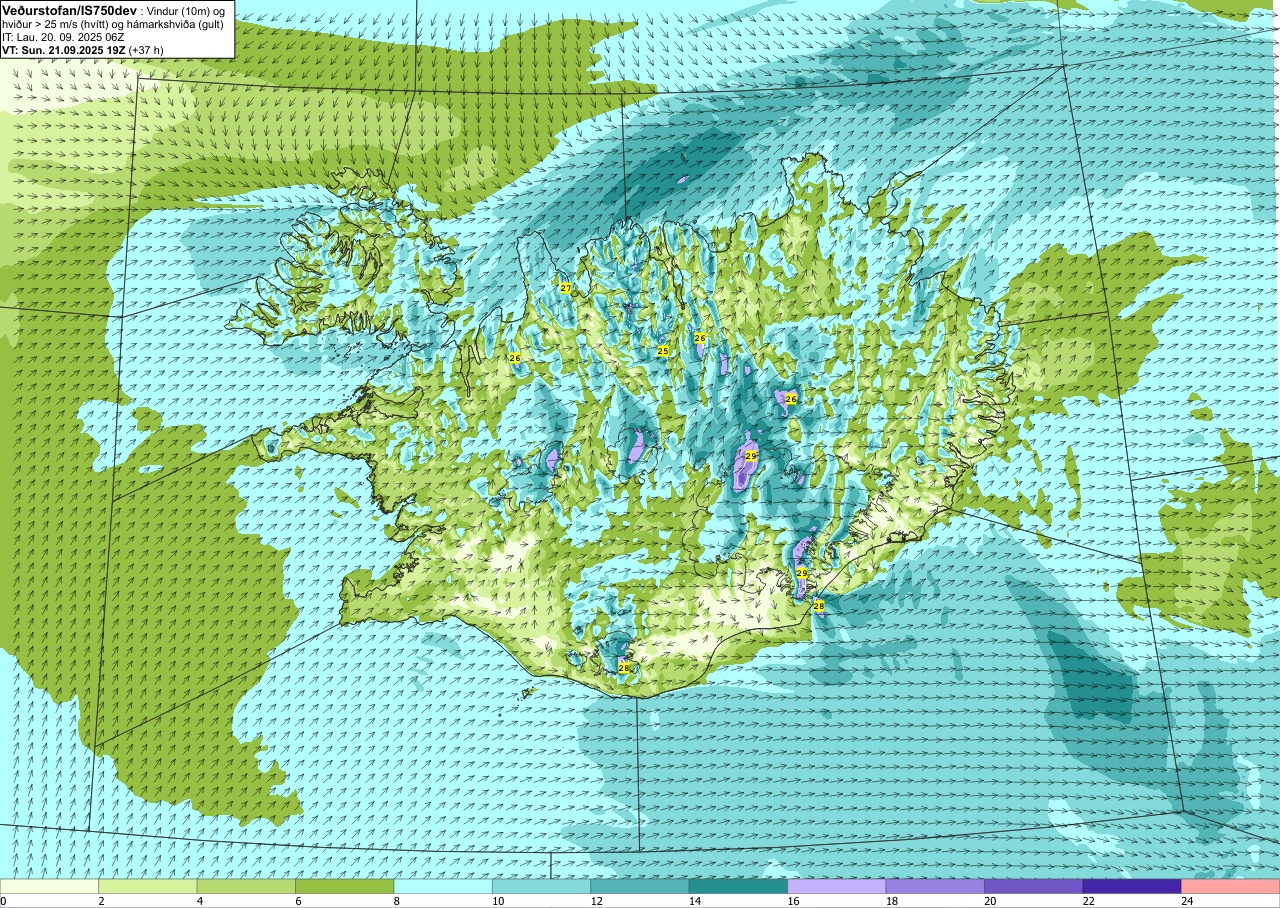The width and height of the screenshot is (1280, 908).
Task: Choose the 12–14 m/s teal legend swatch
Action: (x=640, y=886)
